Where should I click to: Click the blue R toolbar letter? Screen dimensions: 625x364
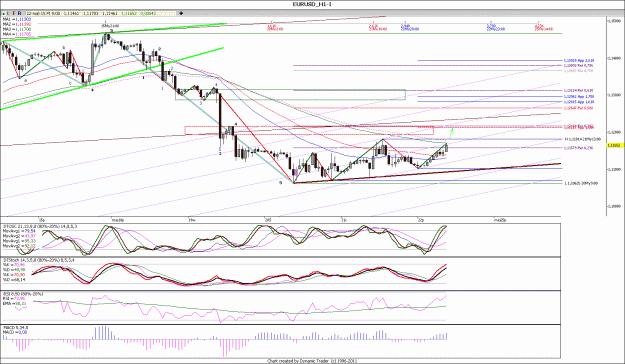(20, 14)
